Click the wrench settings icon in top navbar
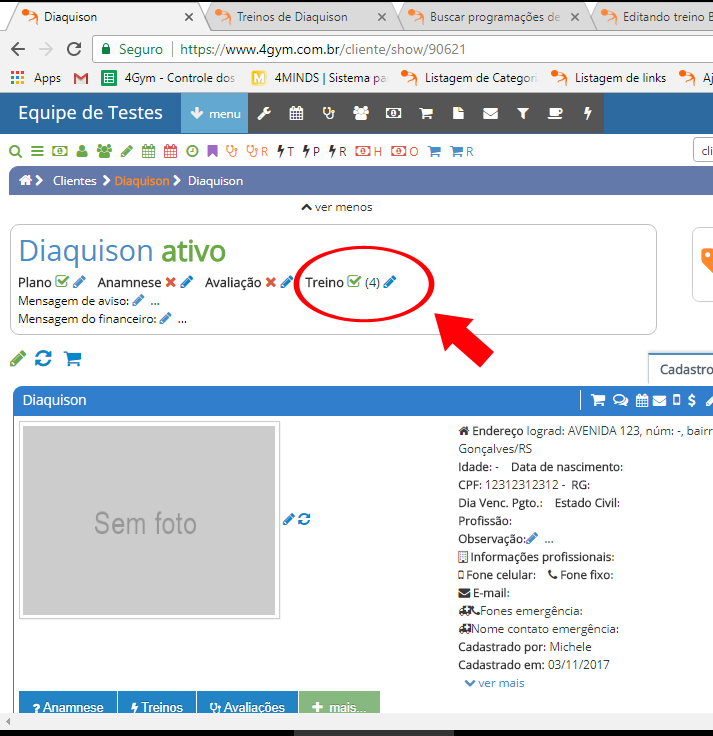Image resolution: width=713 pixels, height=736 pixels. point(264,114)
